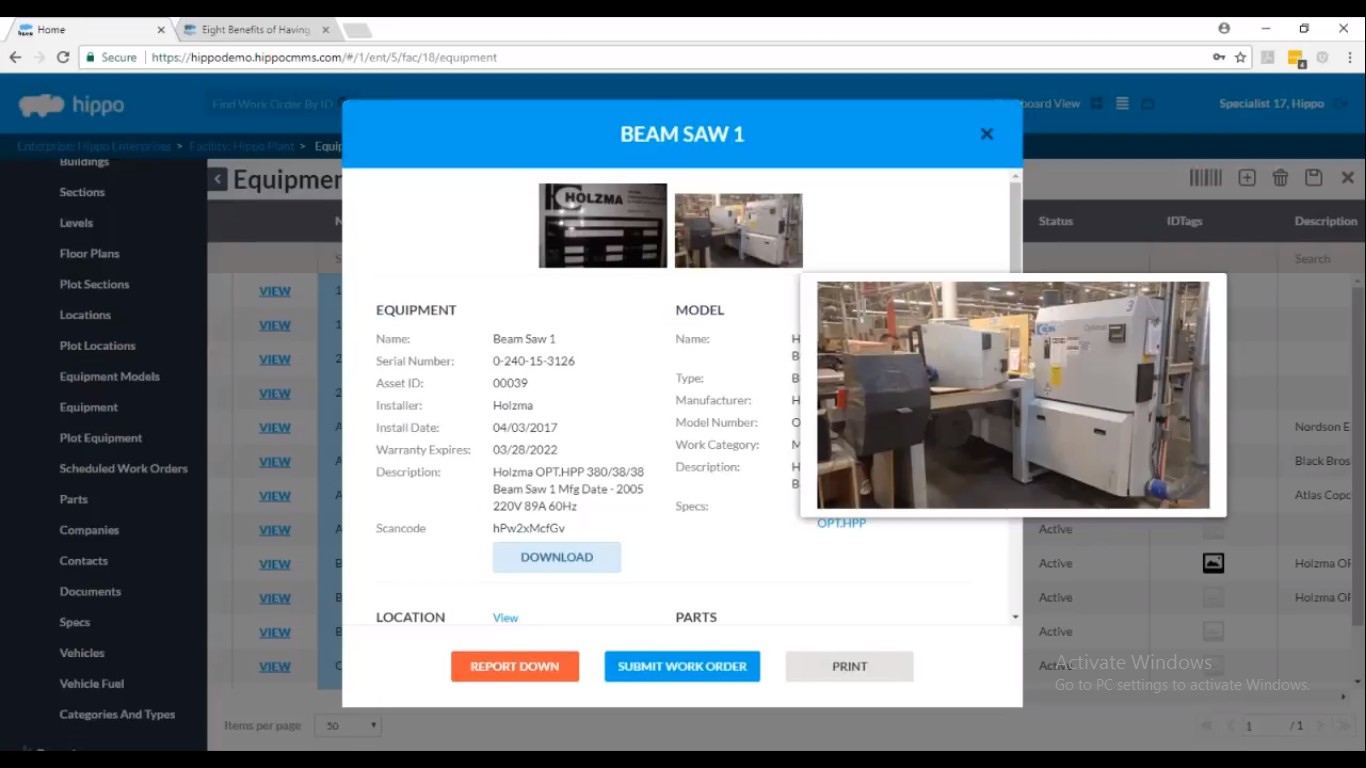Click the add equipment plus icon
The height and width of the screenshot is (768, 1366).
click(x=1247, y=177)
